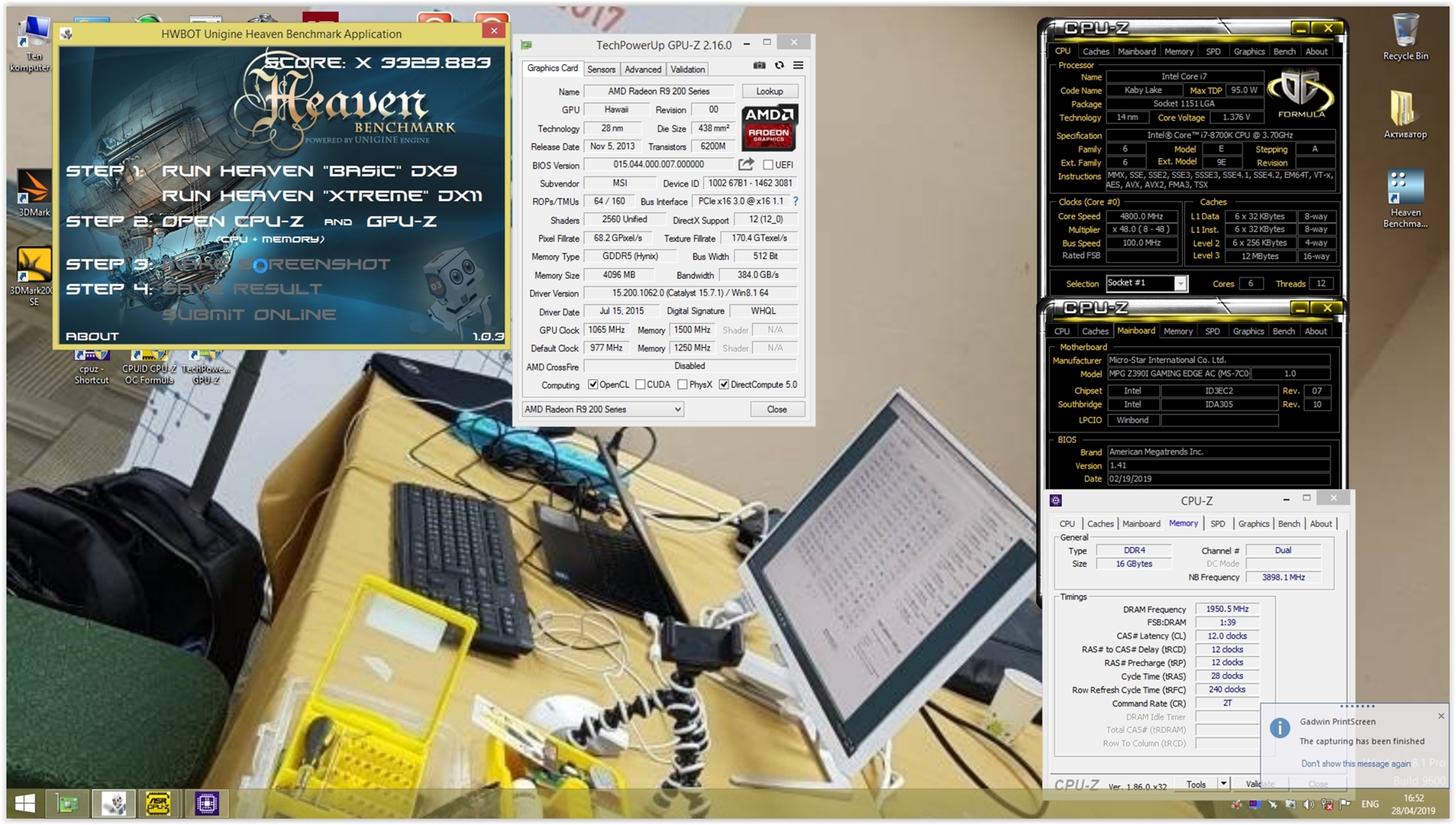Click the GPU Clock value 1065 MHz
The height and width of the screenshot is (825, 1456).
click(x=606, y=330)
